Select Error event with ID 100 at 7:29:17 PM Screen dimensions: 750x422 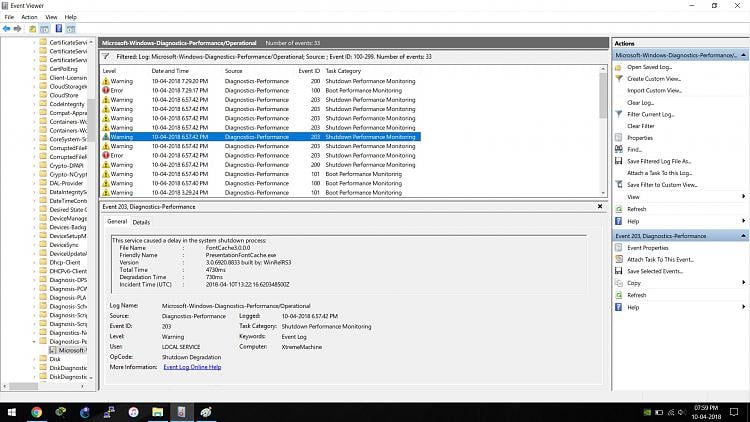click(261, 90)
